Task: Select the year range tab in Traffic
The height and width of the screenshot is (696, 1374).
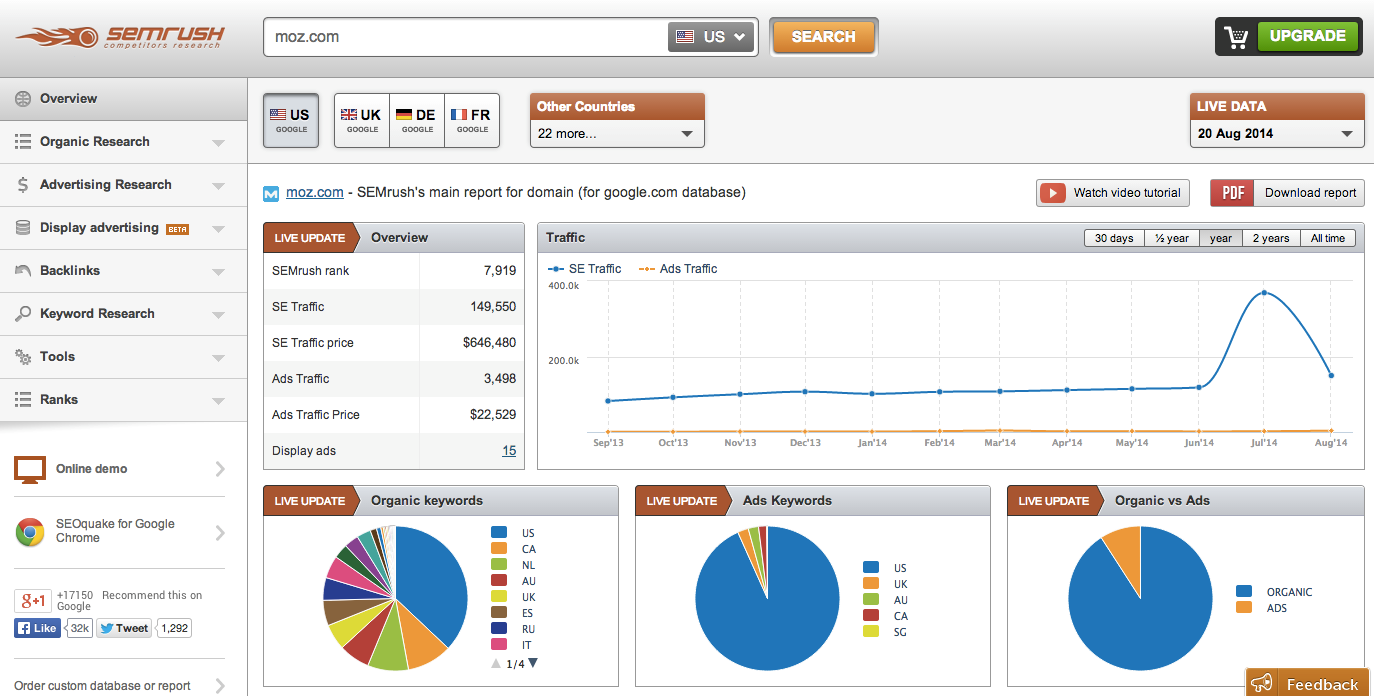Action: tap(1220, 238)
